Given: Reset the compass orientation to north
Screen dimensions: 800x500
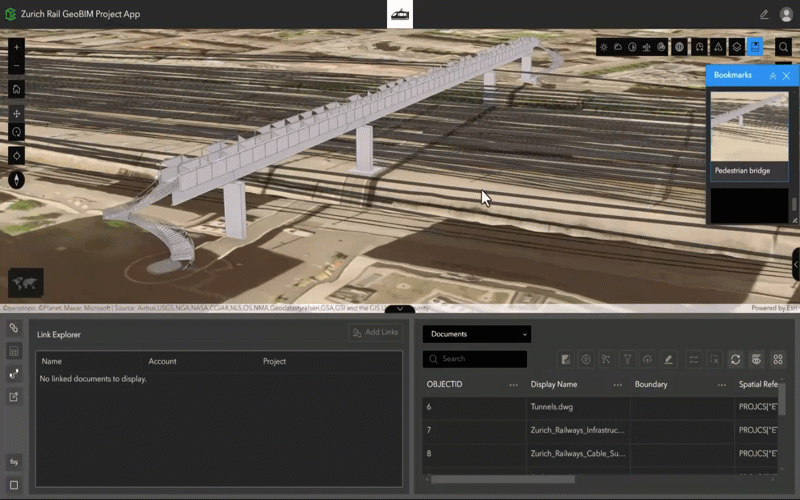Looking at the screenshot, I should [x=16, y=180].
